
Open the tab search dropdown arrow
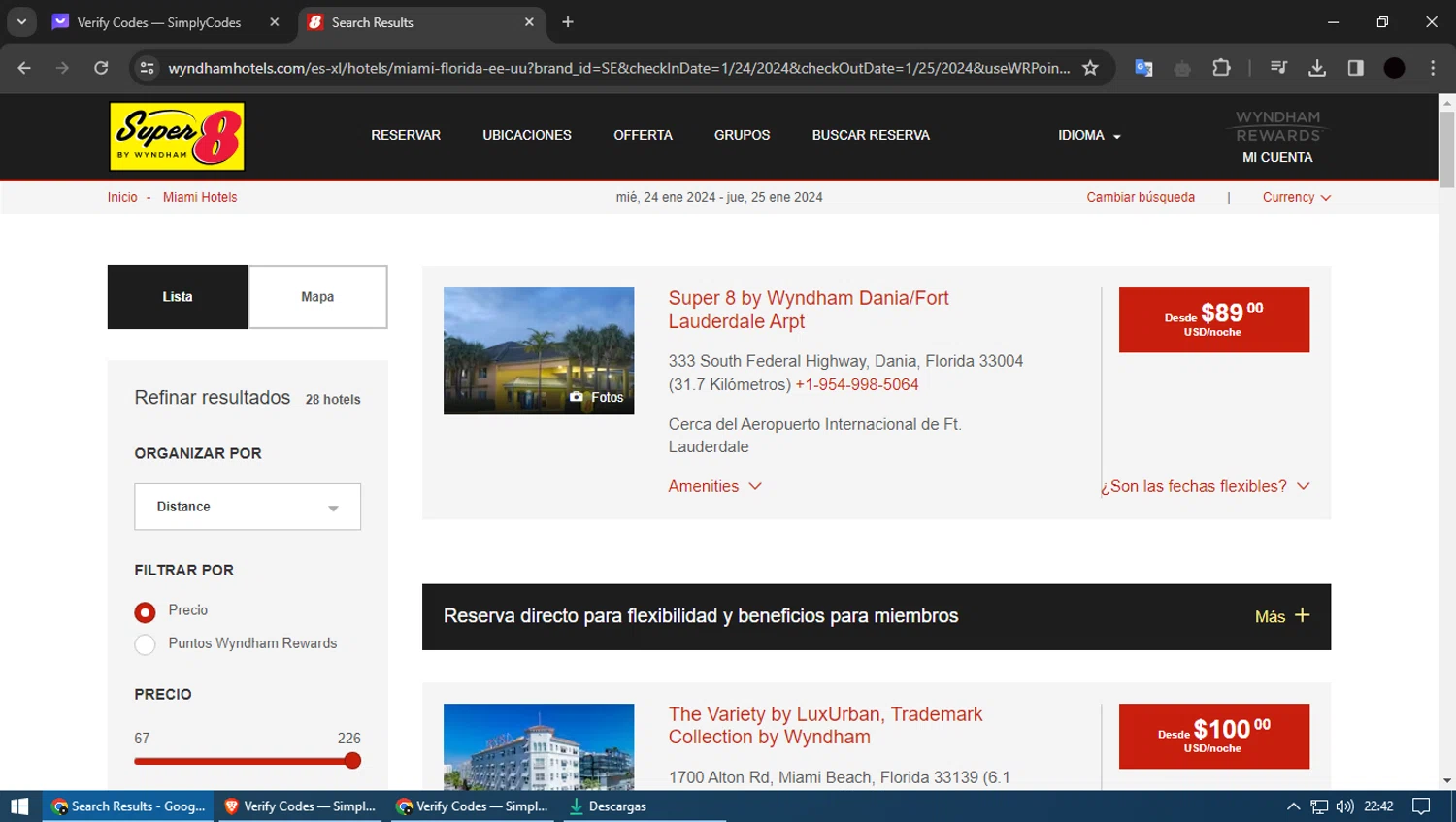21,21
